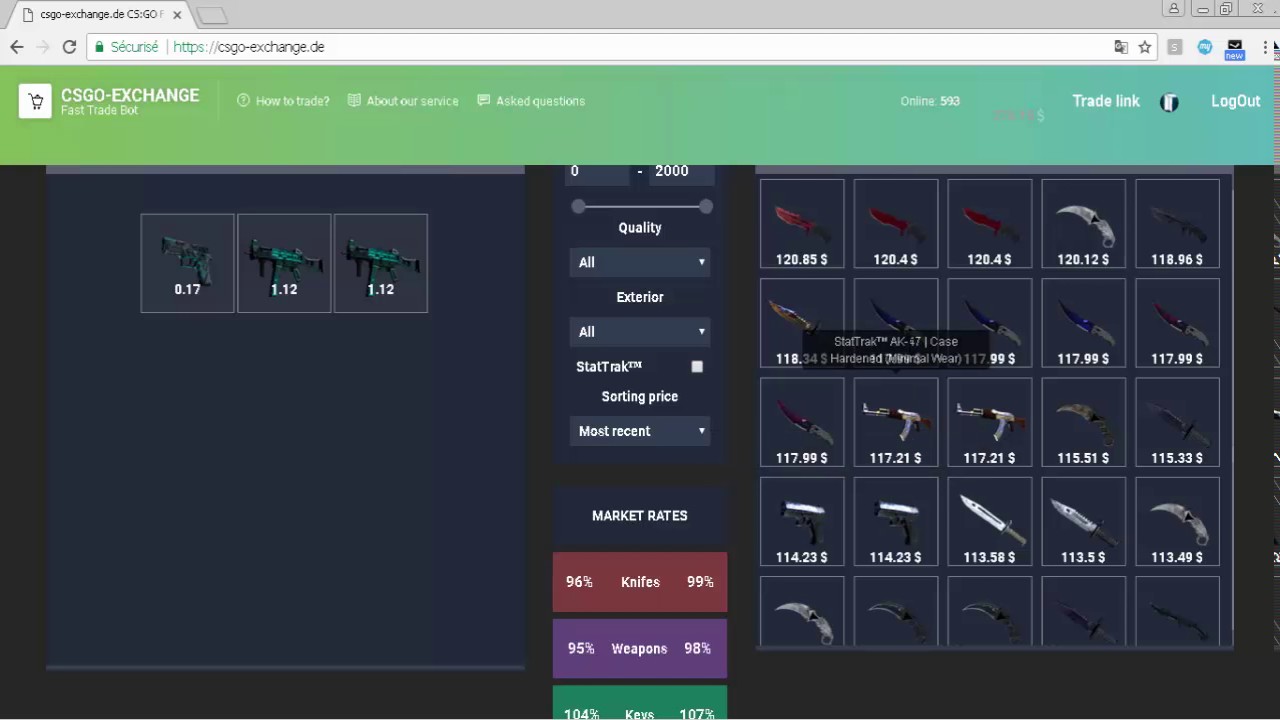Click the Knifes market rate row
This screenshot has width=1280, height=720.
[x=640, y=582]
